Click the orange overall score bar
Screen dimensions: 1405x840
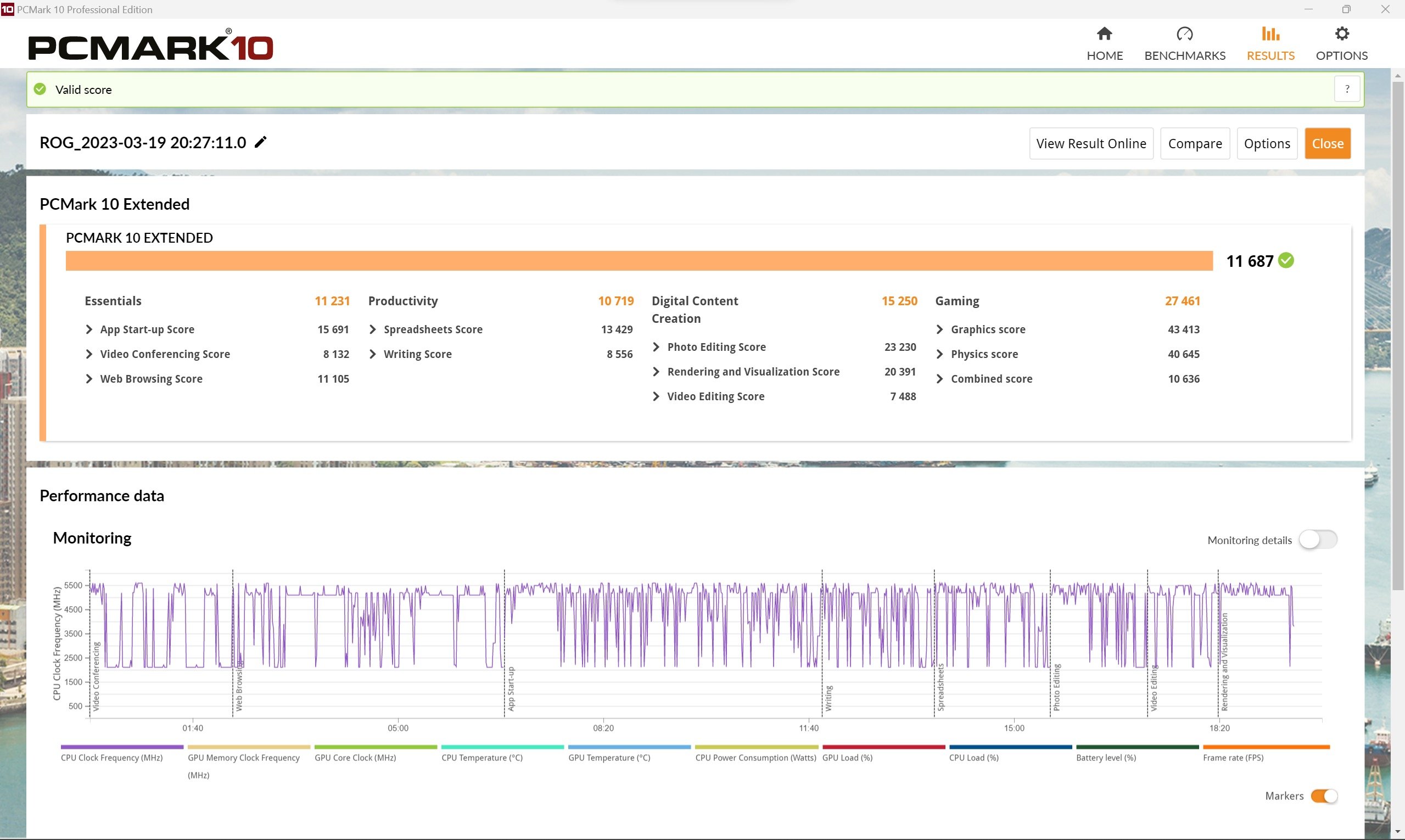click(639, 260)
